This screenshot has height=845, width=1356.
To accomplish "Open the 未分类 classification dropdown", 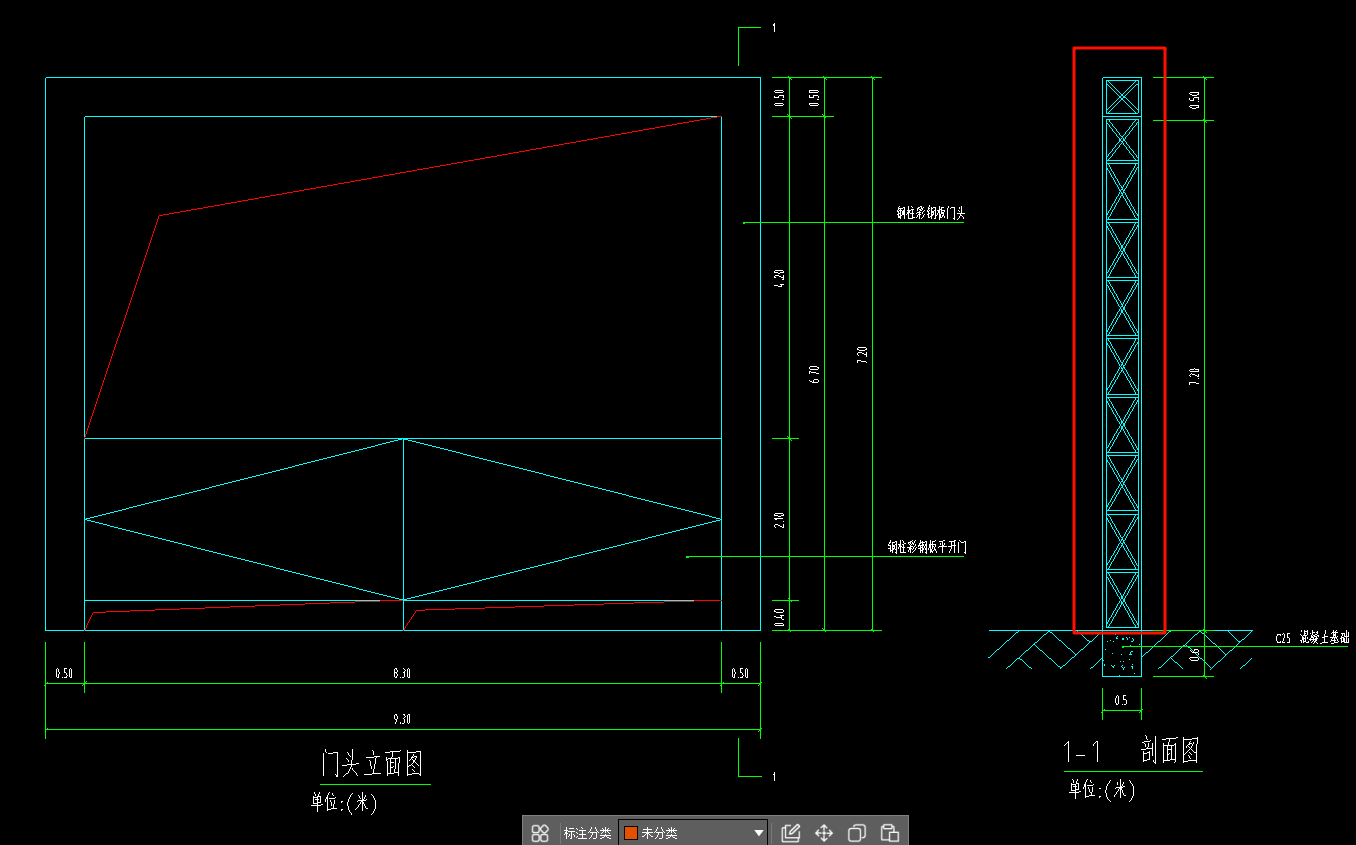I will coord(693,832).
